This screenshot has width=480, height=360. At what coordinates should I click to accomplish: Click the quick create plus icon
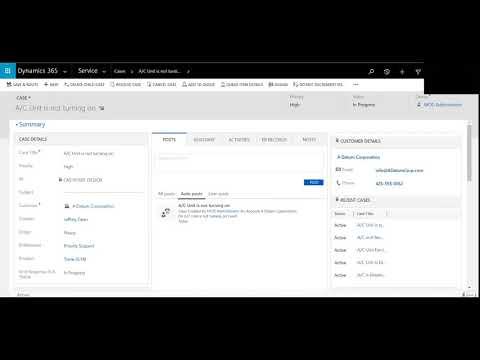tap(402, 71)
